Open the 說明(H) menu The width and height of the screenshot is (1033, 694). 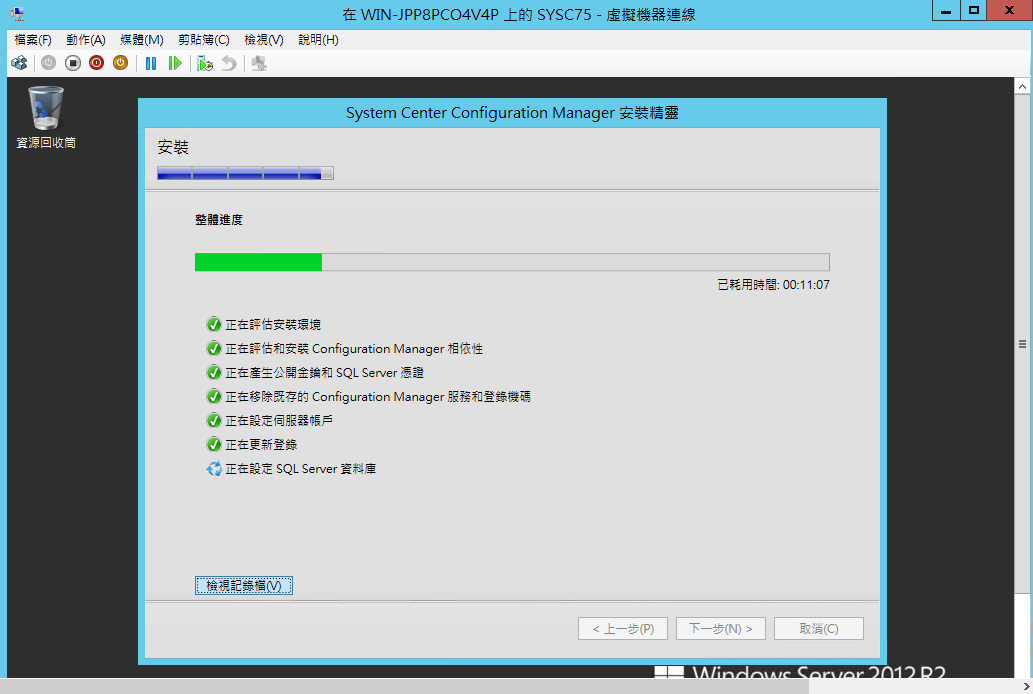tap(318, 40)
